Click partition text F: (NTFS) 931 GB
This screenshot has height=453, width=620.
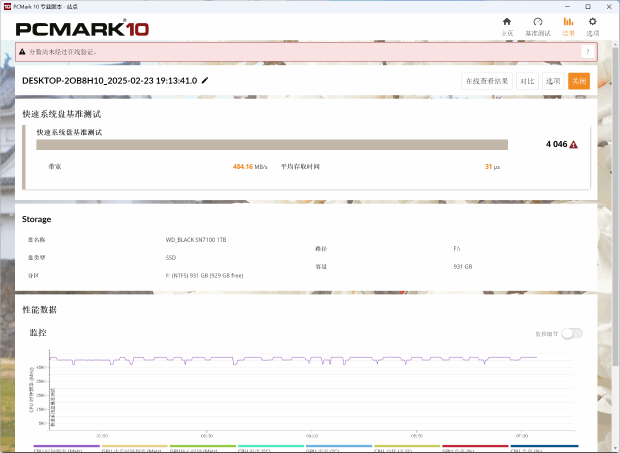pos(204,276)
